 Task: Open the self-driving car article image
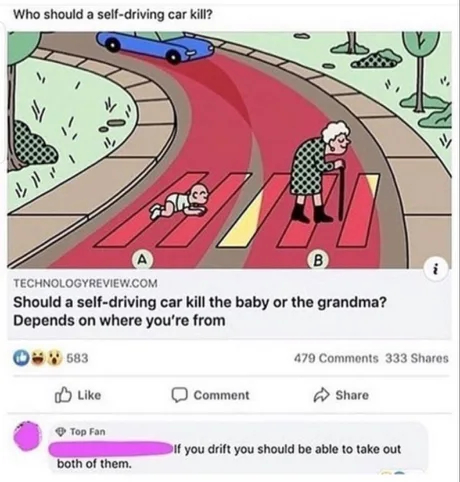coord(230,150)
